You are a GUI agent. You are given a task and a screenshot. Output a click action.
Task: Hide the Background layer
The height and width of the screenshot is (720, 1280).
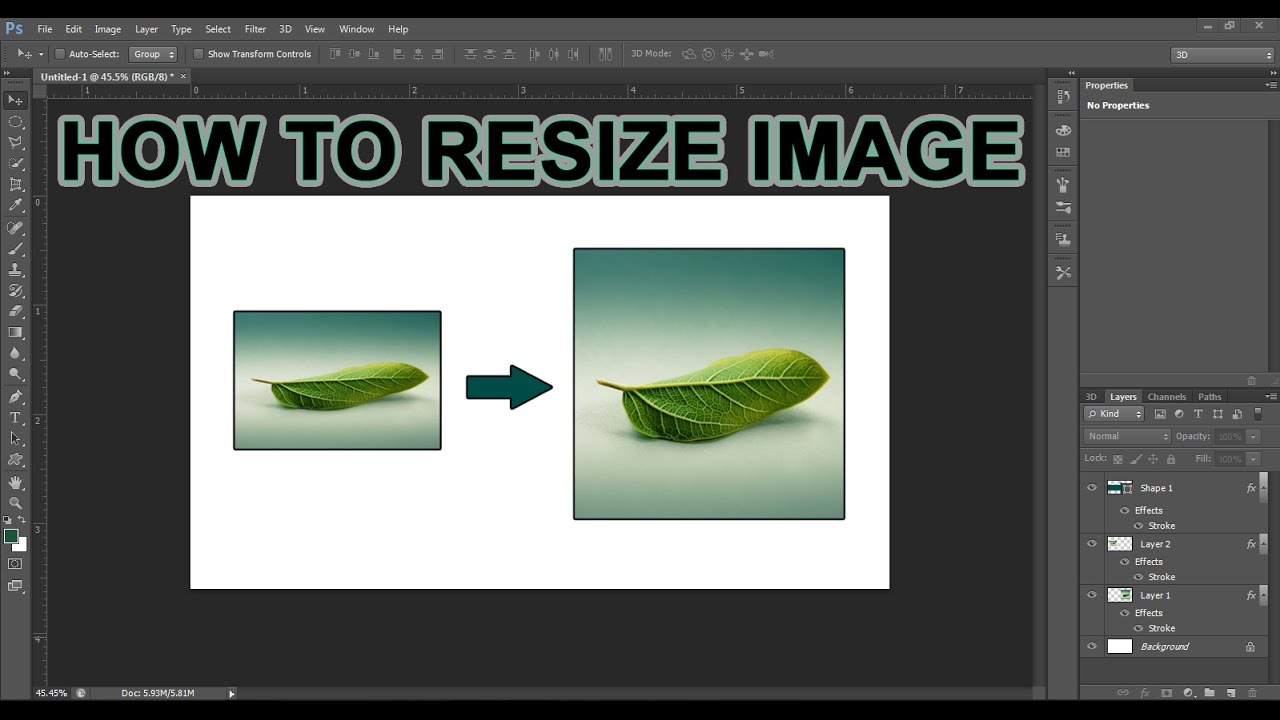(1091, 646)
